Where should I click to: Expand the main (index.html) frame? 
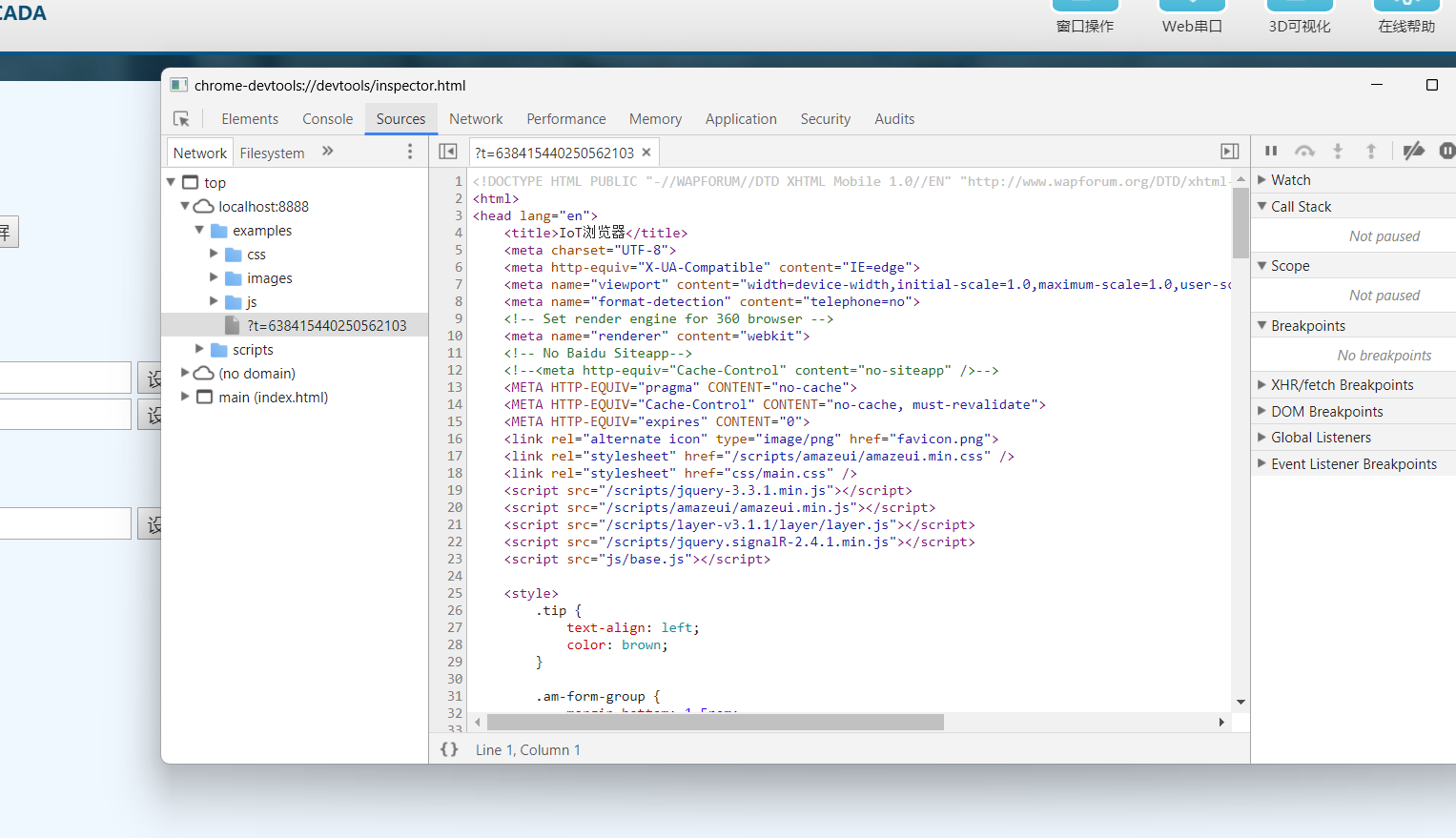pos(185,397)
